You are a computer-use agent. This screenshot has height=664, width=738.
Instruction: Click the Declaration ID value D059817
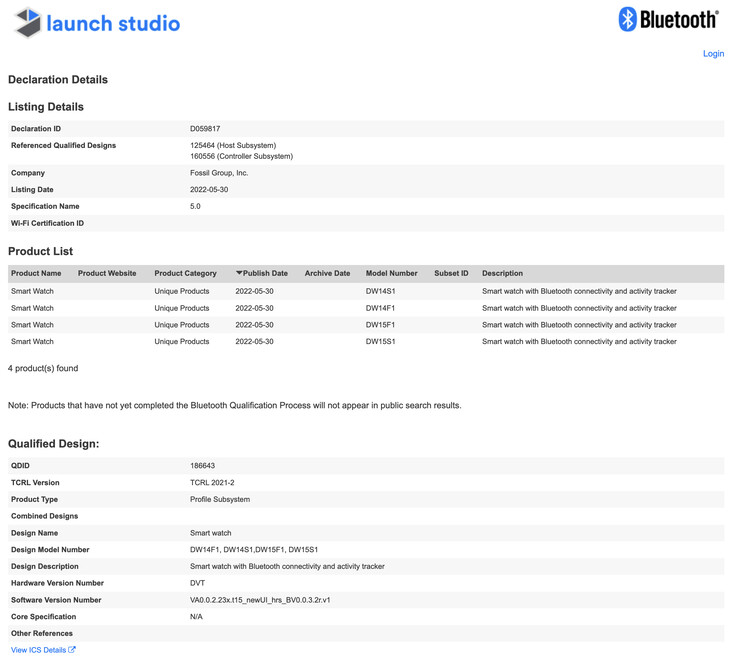point(205,129)
